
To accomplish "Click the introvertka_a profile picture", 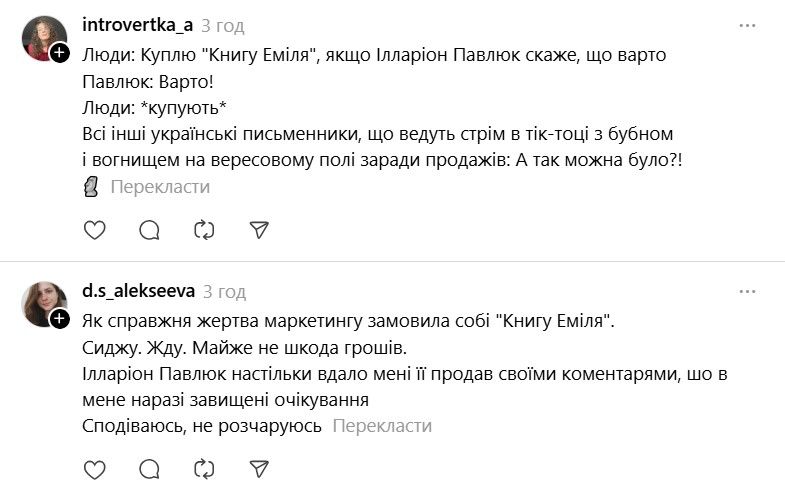I will (x=42, y=38).
